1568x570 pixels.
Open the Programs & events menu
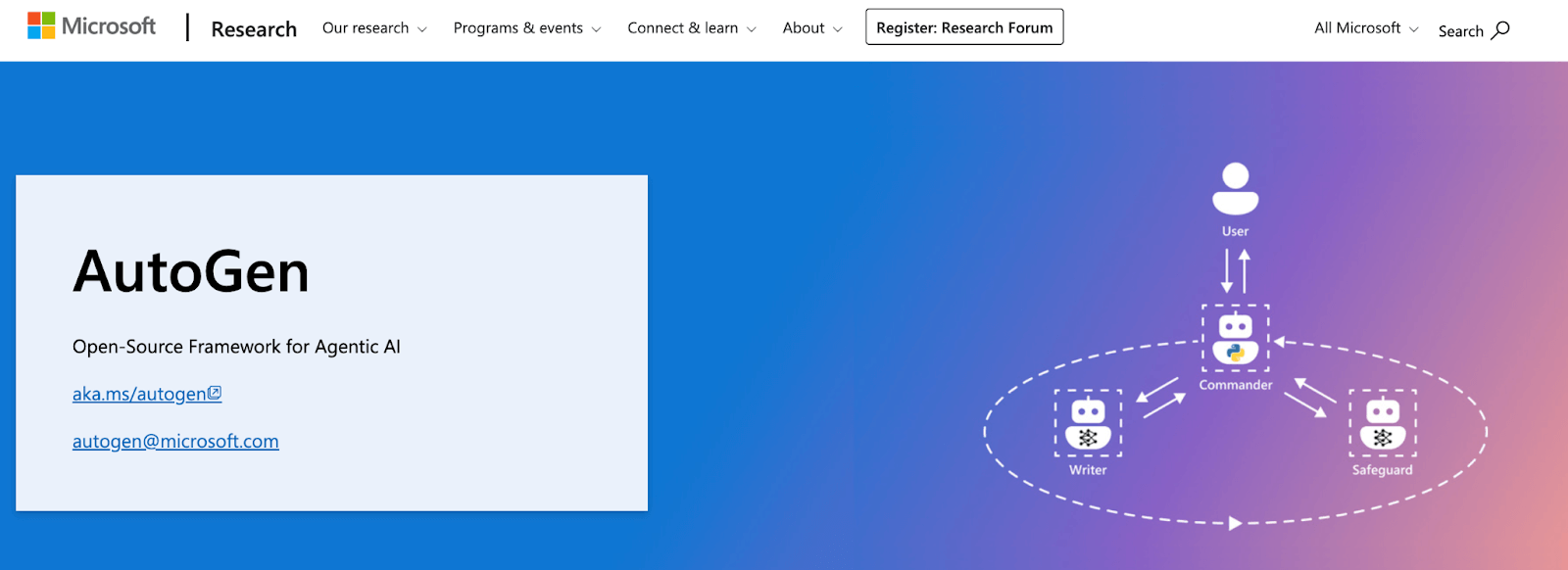coord(526,28)
